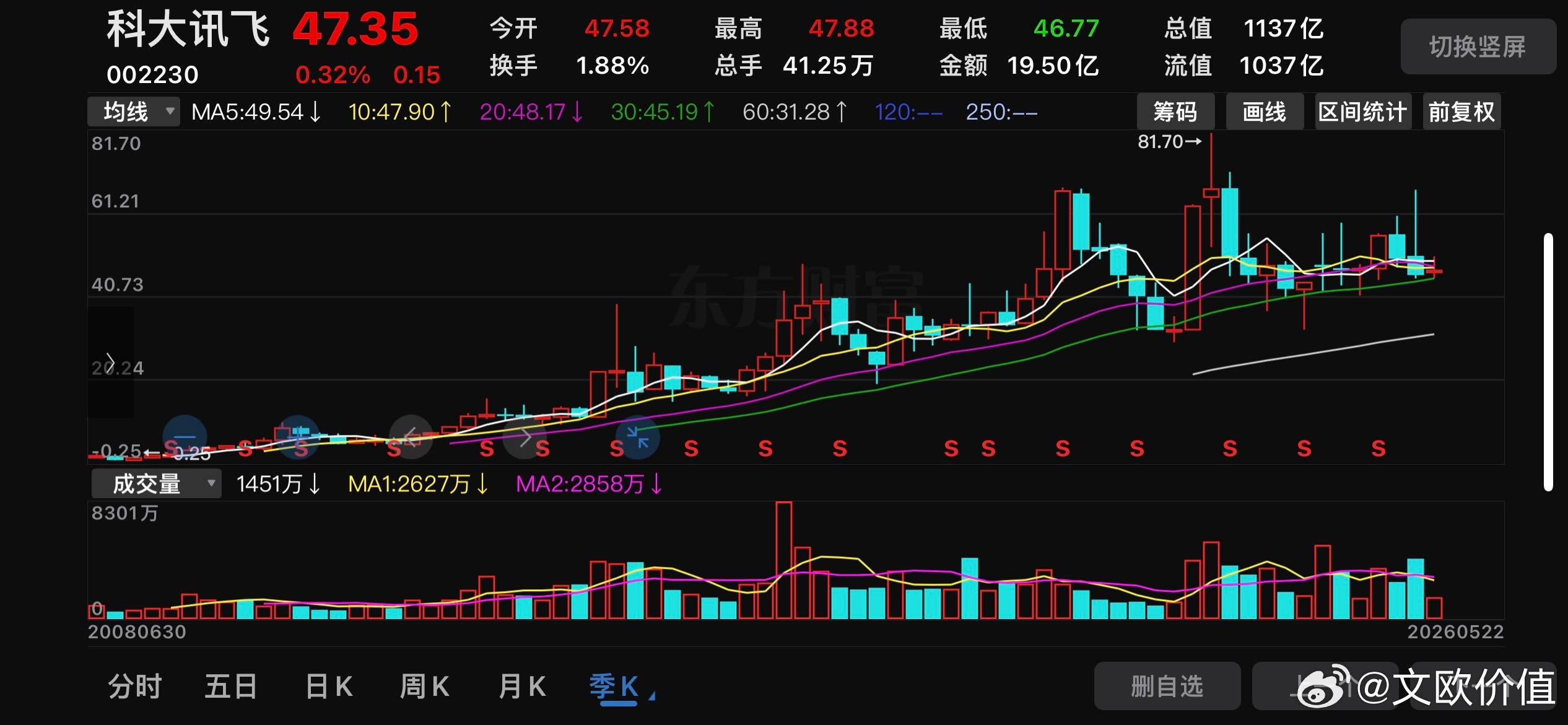The height and width of the screenshot is (725, 1568).
Task: Switch to the 周K tab
Action: (x=425, y=687)
